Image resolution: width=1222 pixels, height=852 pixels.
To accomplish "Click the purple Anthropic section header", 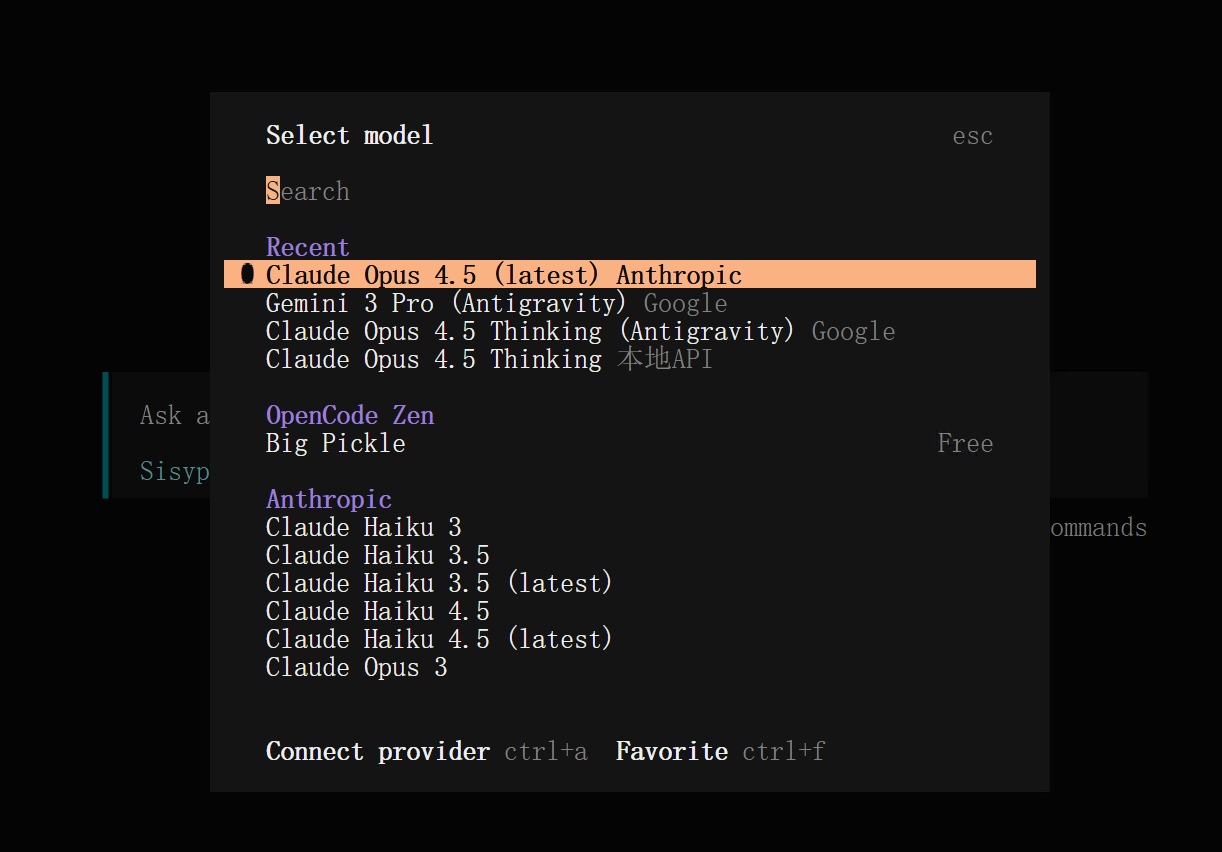I will 329,499.
